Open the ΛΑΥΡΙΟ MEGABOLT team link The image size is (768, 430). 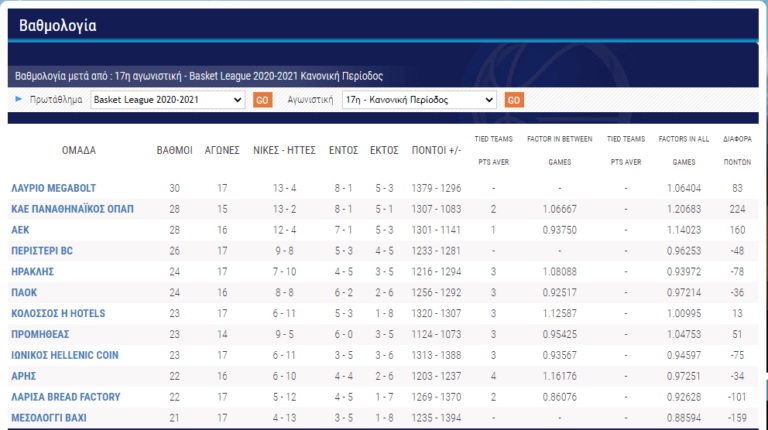(65, 188)
